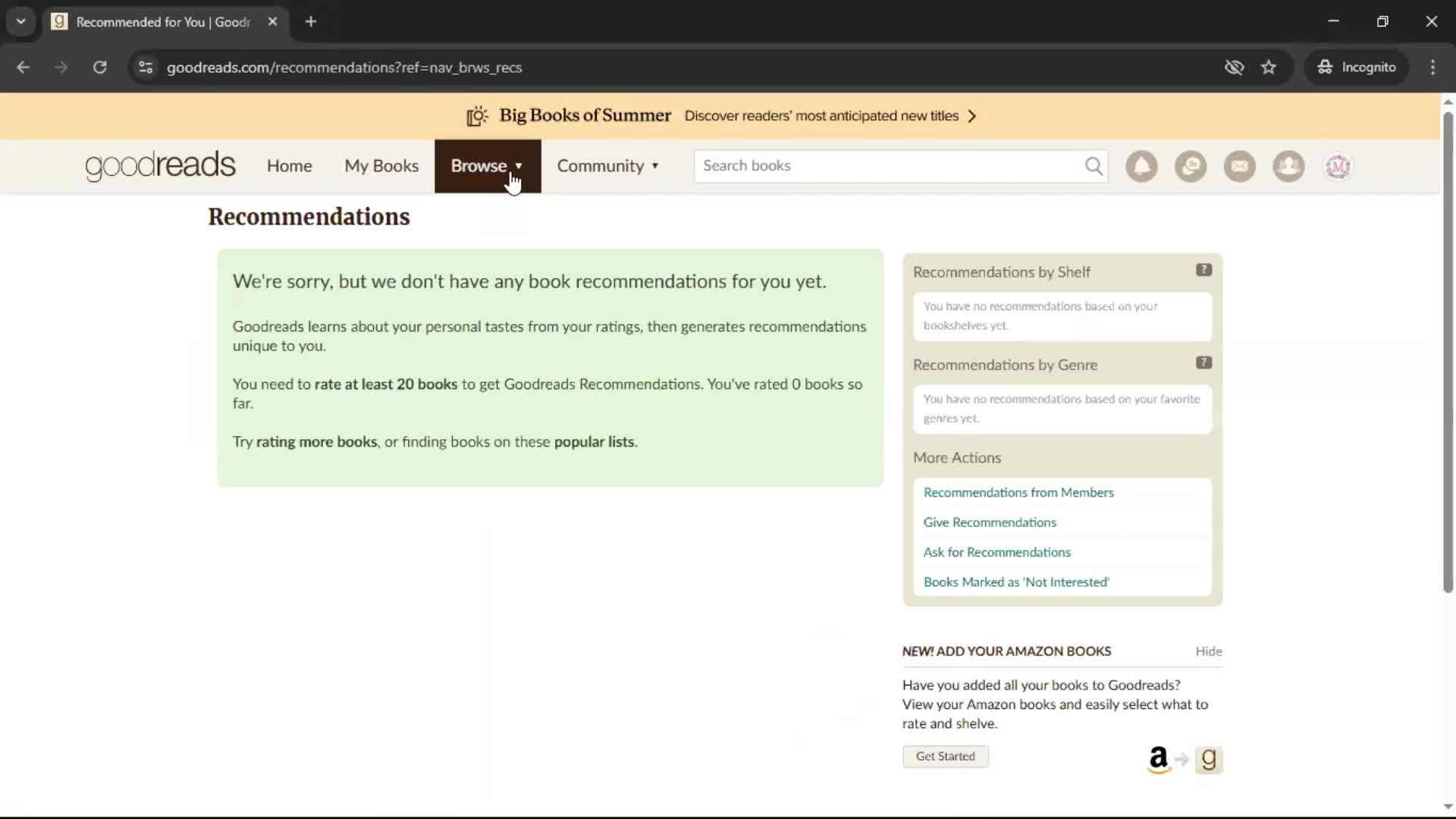This screenshot has width=1456, height=819.
Task: Click the search magnifier icon
Action: click(1094, 166)
